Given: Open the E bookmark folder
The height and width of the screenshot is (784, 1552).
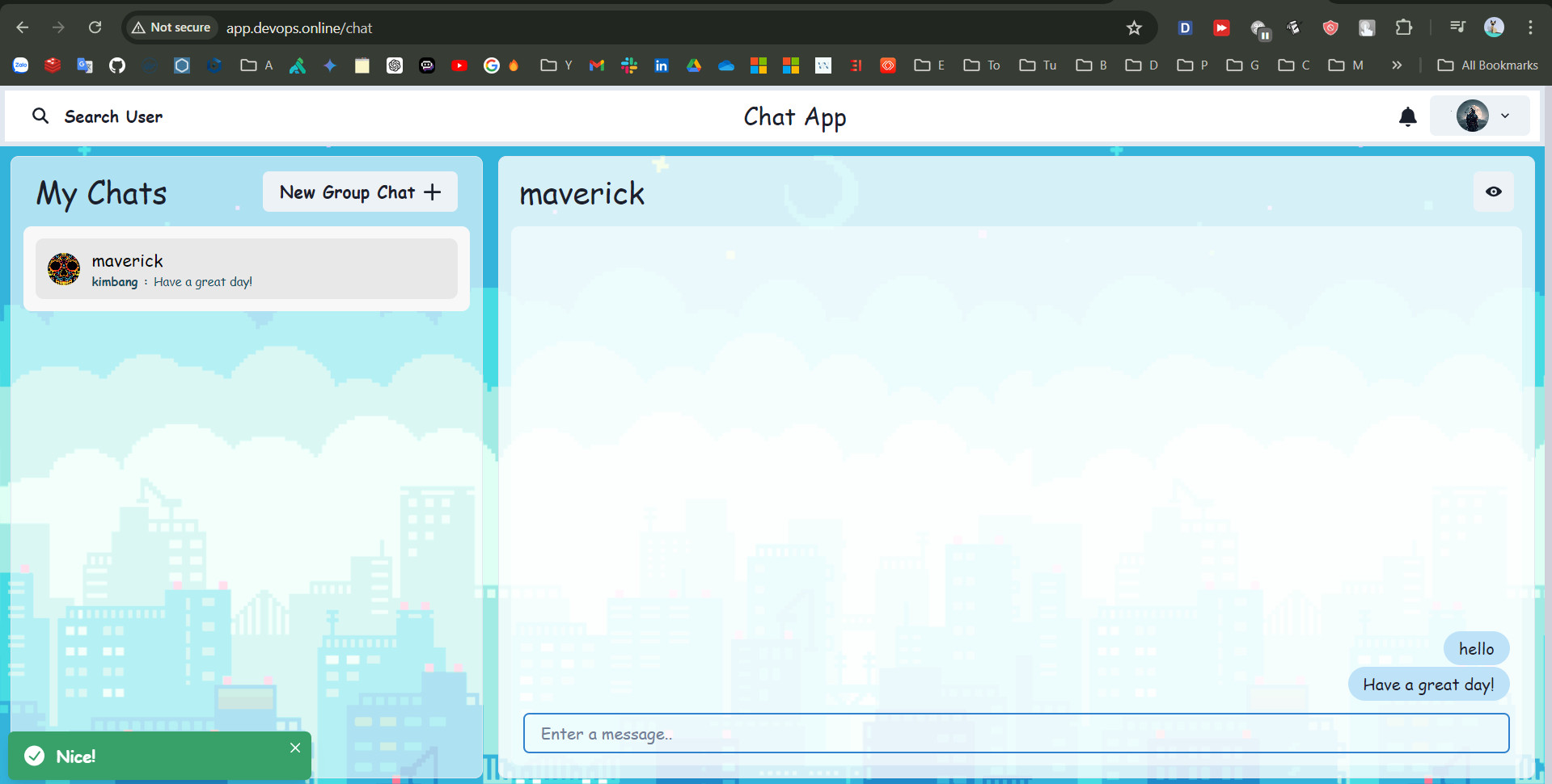Looking at the screenshot, I should (x=930, y=65).
